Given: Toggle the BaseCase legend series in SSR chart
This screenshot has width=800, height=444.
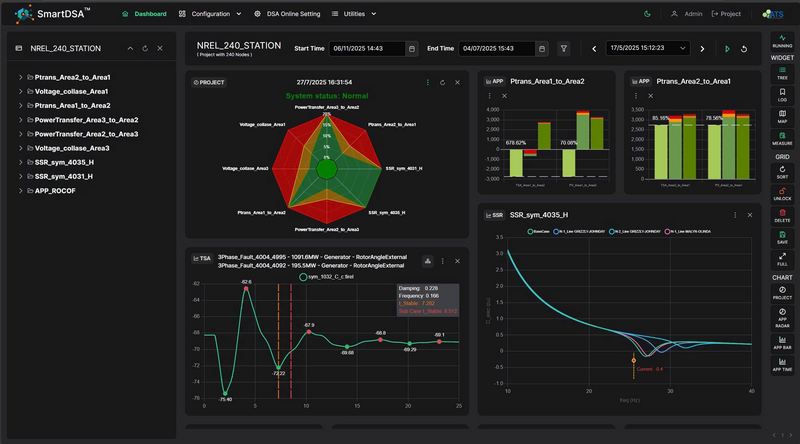Looking at the screenshot, I should click(x=538, y=231).
